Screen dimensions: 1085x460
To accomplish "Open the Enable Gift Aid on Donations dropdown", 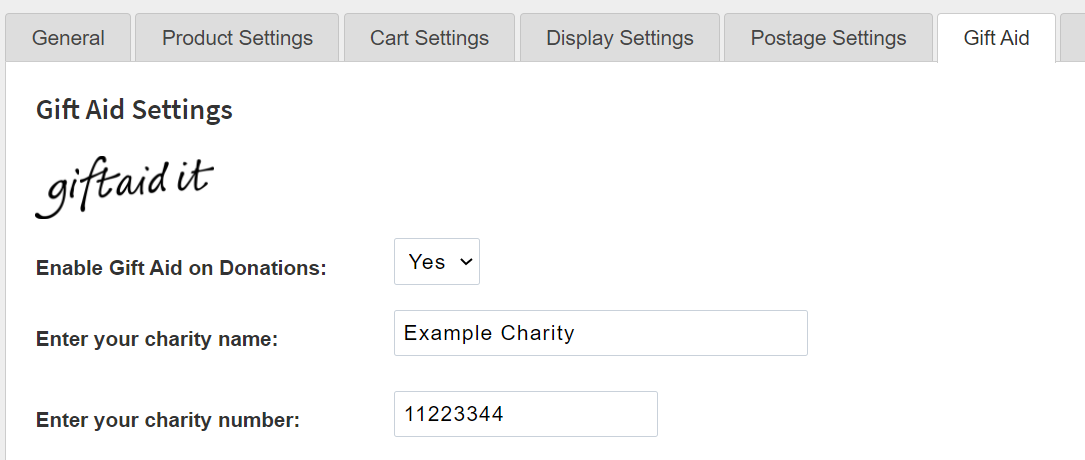I will pos(436,261).
